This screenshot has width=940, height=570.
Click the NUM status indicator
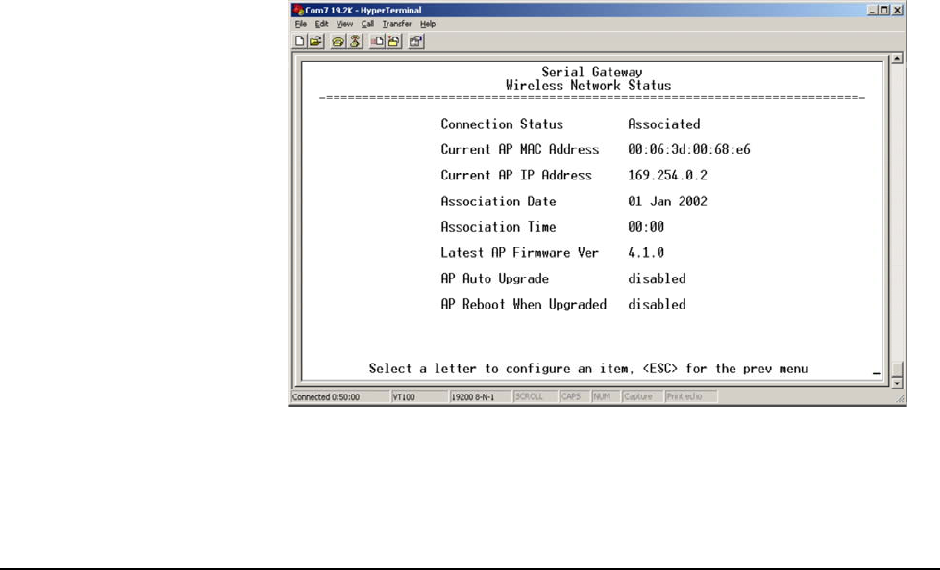coord(605,397)
